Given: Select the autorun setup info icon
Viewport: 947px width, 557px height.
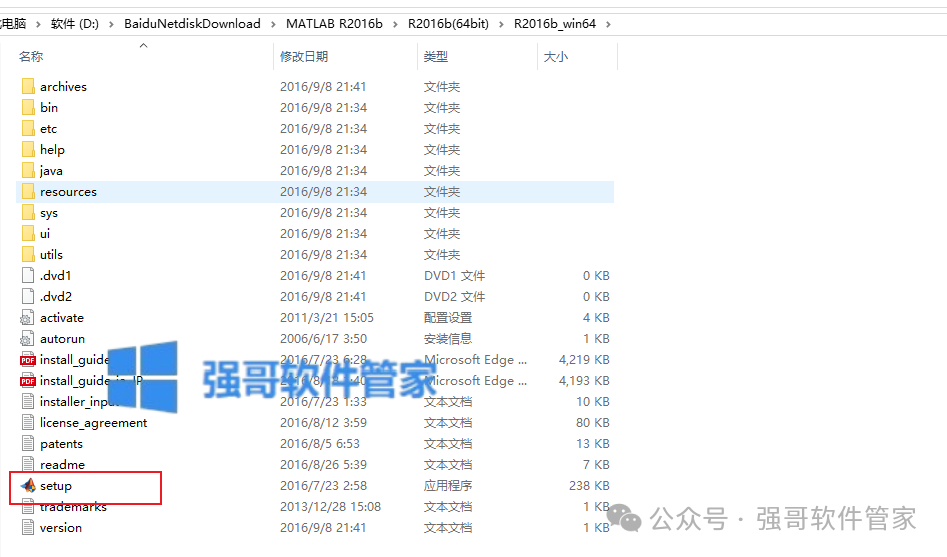Looking at the screenshot, I should (27, 338).
